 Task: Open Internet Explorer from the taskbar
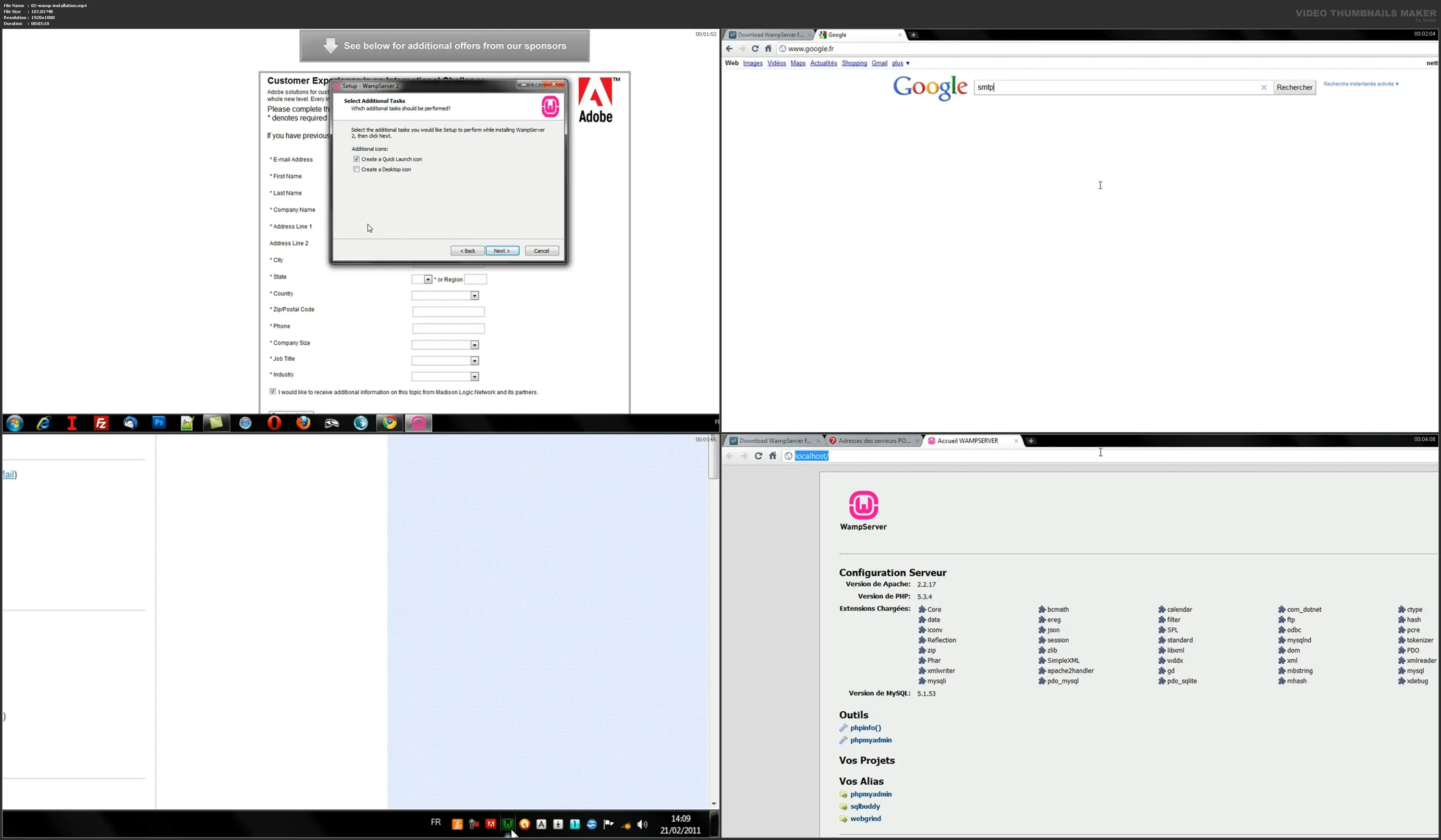click(43, 423)
